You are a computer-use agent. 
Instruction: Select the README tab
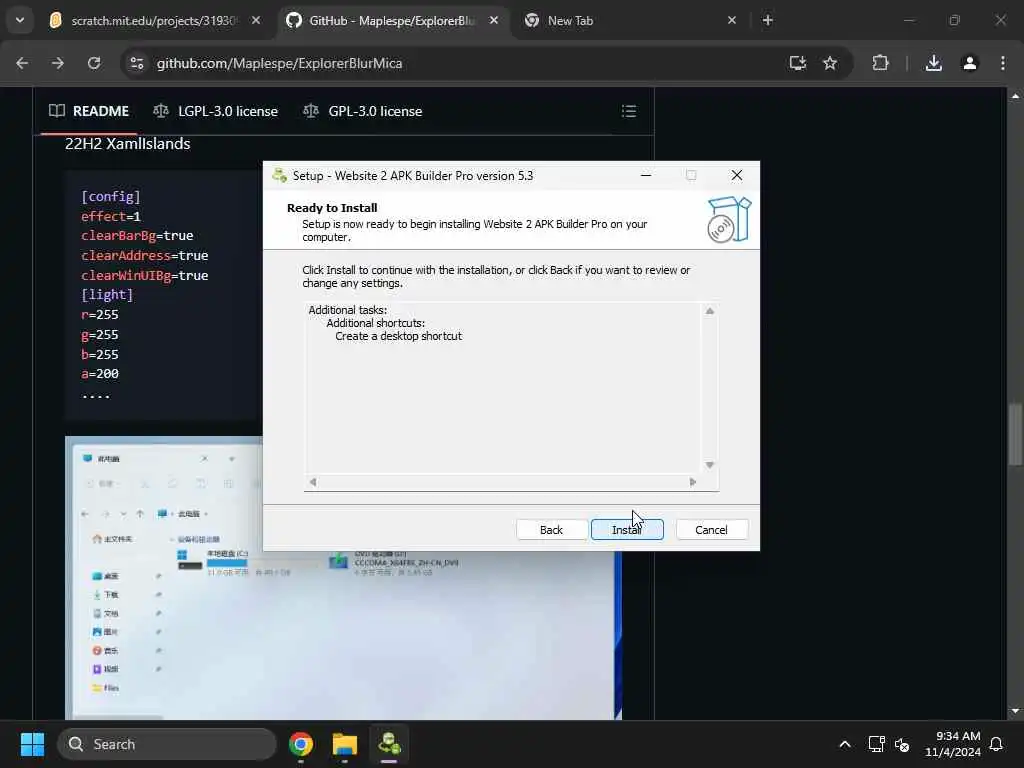(89, 111)
